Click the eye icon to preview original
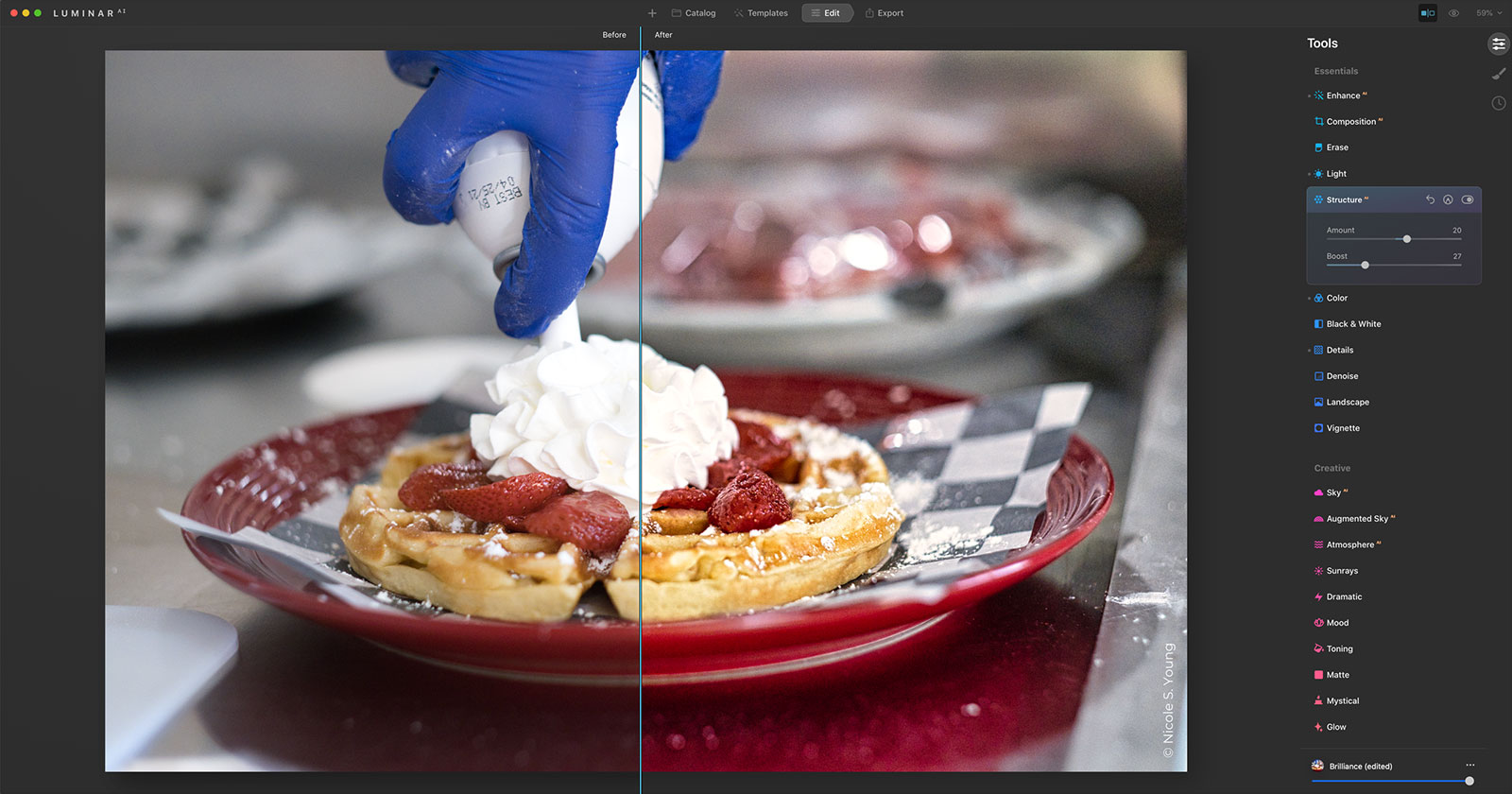1512x794 pixels. tap(1453, 13)
